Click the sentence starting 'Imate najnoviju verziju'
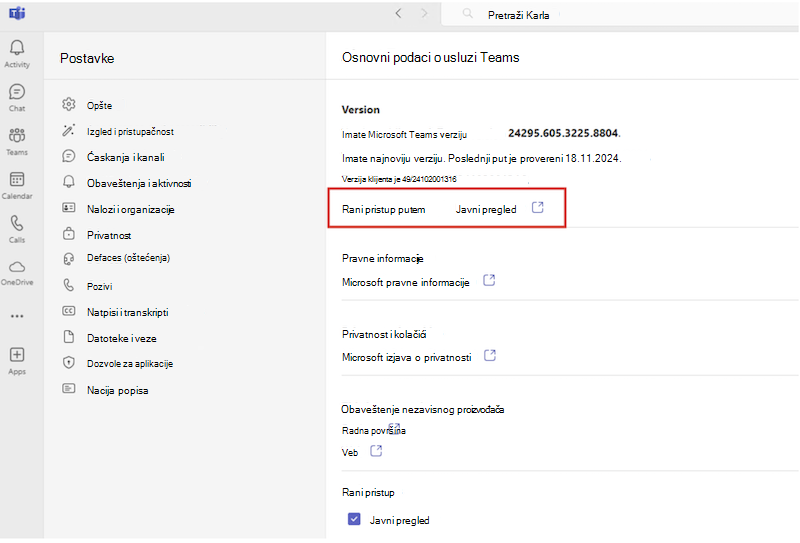Image resolution: width=800 pixels, height=543 pixels. point(481,158)
